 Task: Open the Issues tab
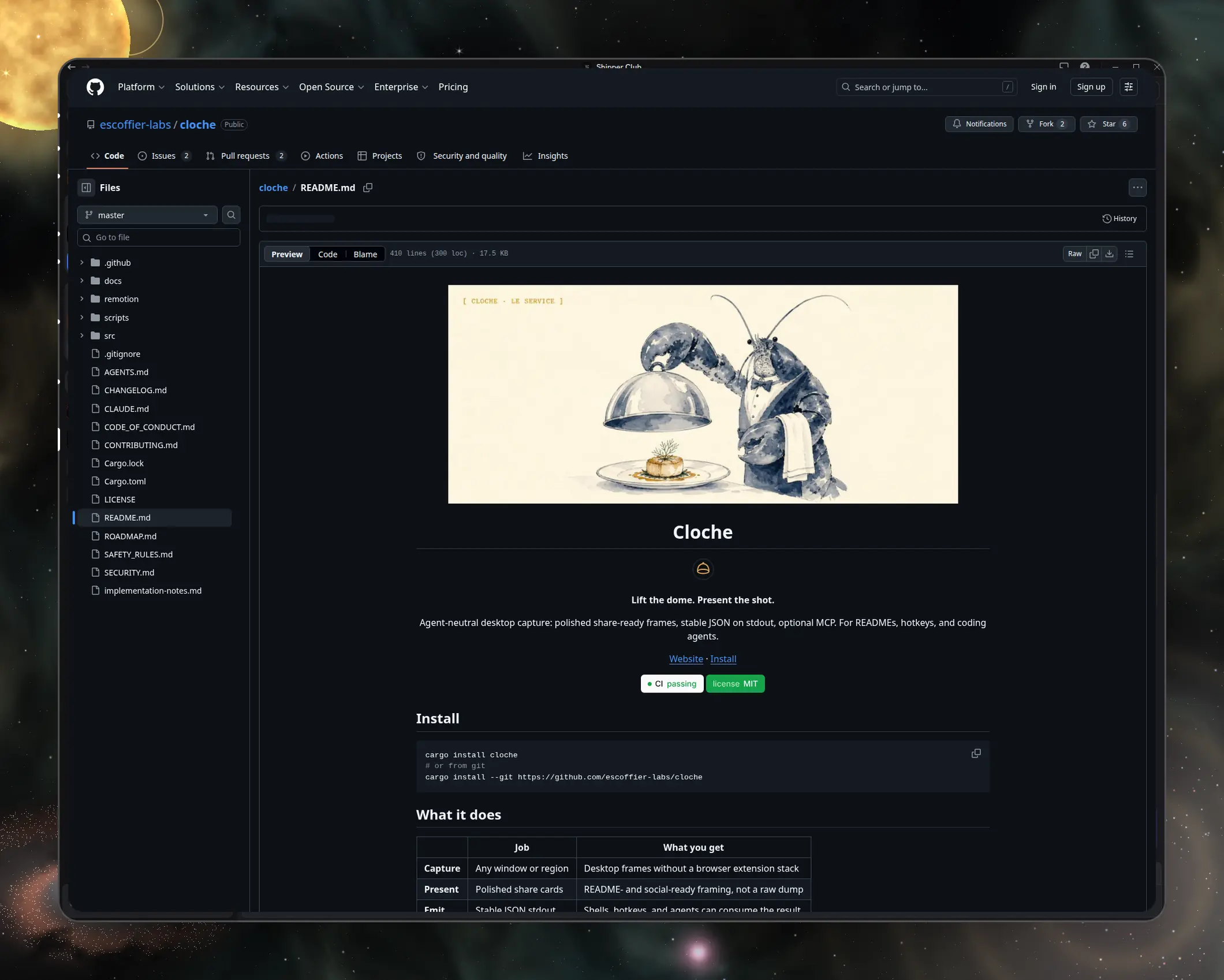tap(165, 156)
